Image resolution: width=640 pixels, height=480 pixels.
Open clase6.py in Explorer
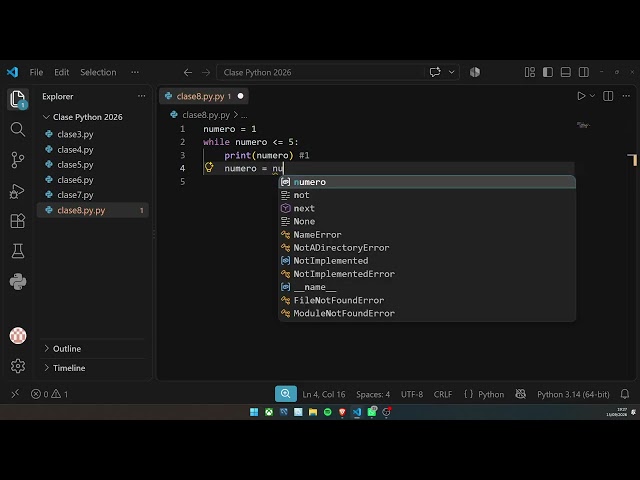click(75, 180)
